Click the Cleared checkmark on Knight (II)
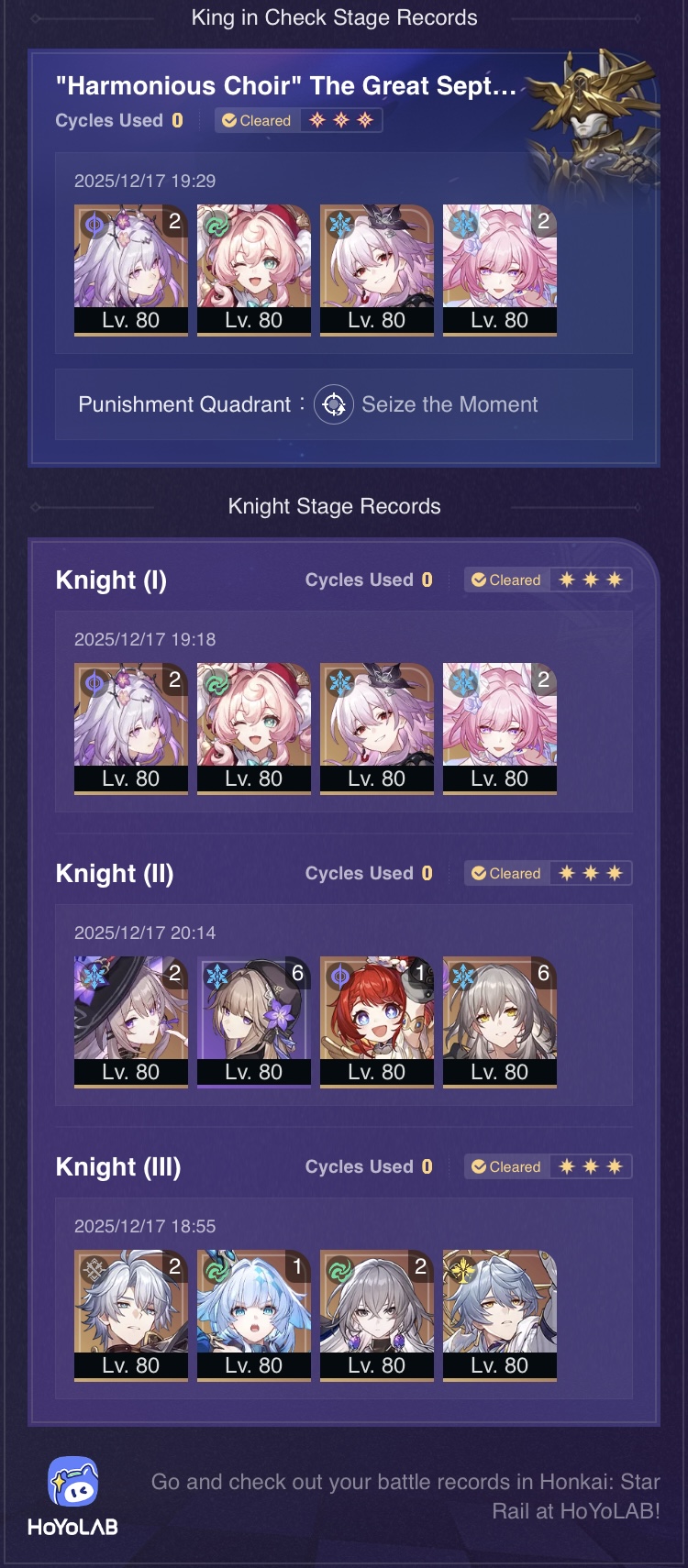Screen dimensions: 688x1568 click(x=479, y=873)
